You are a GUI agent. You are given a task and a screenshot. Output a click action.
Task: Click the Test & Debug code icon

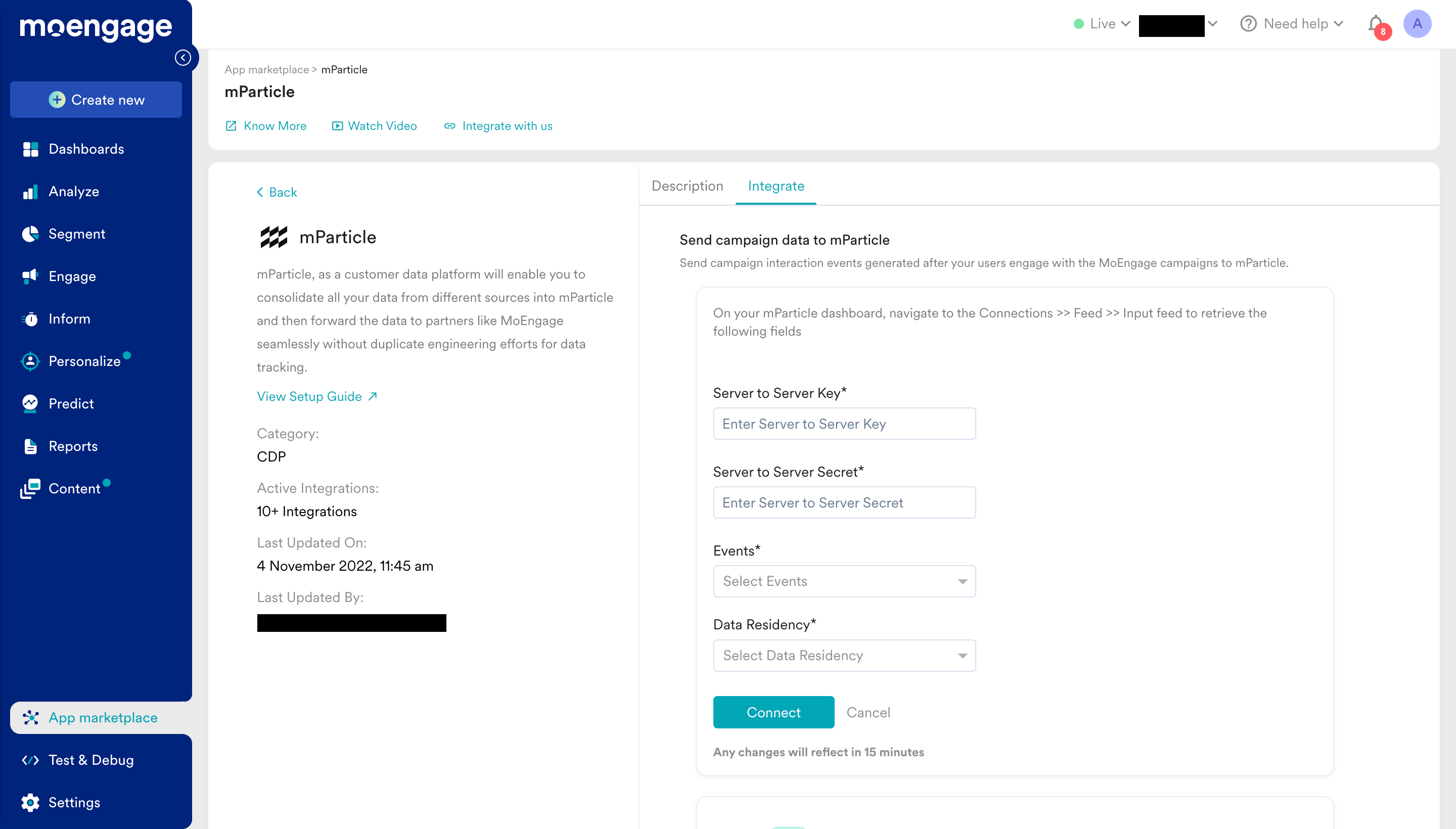point(30,760)
